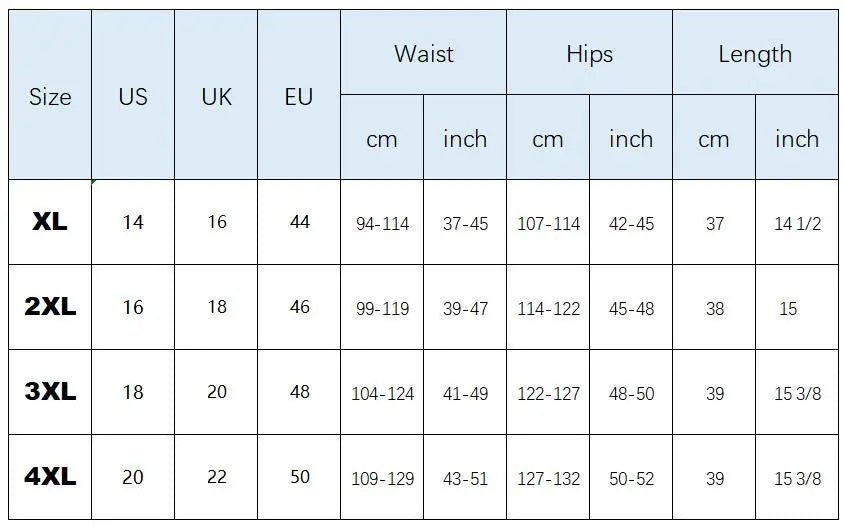The image size is (844, 530).
Task: Click the EU column header
Action: coord(299,95)
